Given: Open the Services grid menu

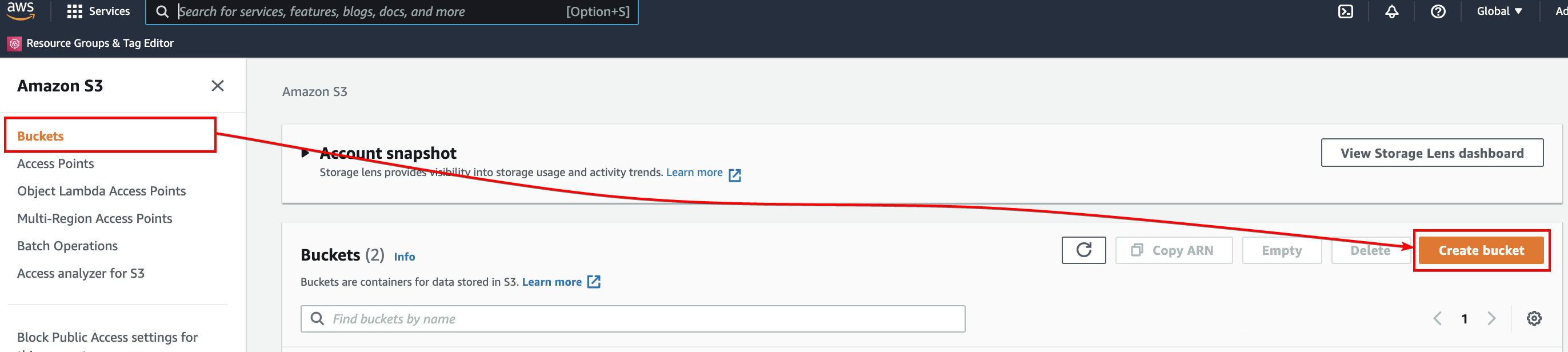Looking at the screenshot, I should tap(98, 11).
